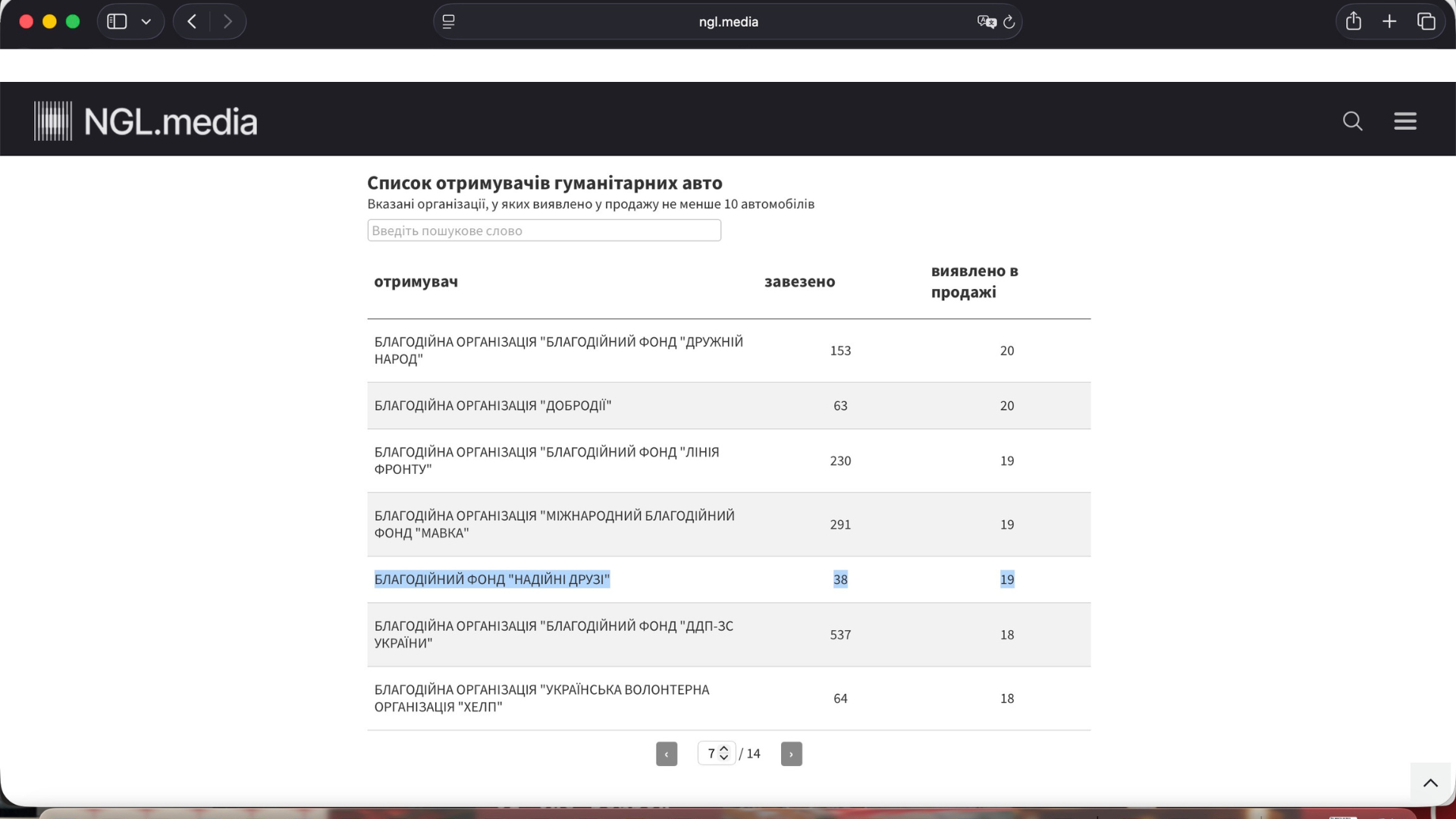Open a new tab with the plus button

pyautogui.click(x=1389, y=20)
